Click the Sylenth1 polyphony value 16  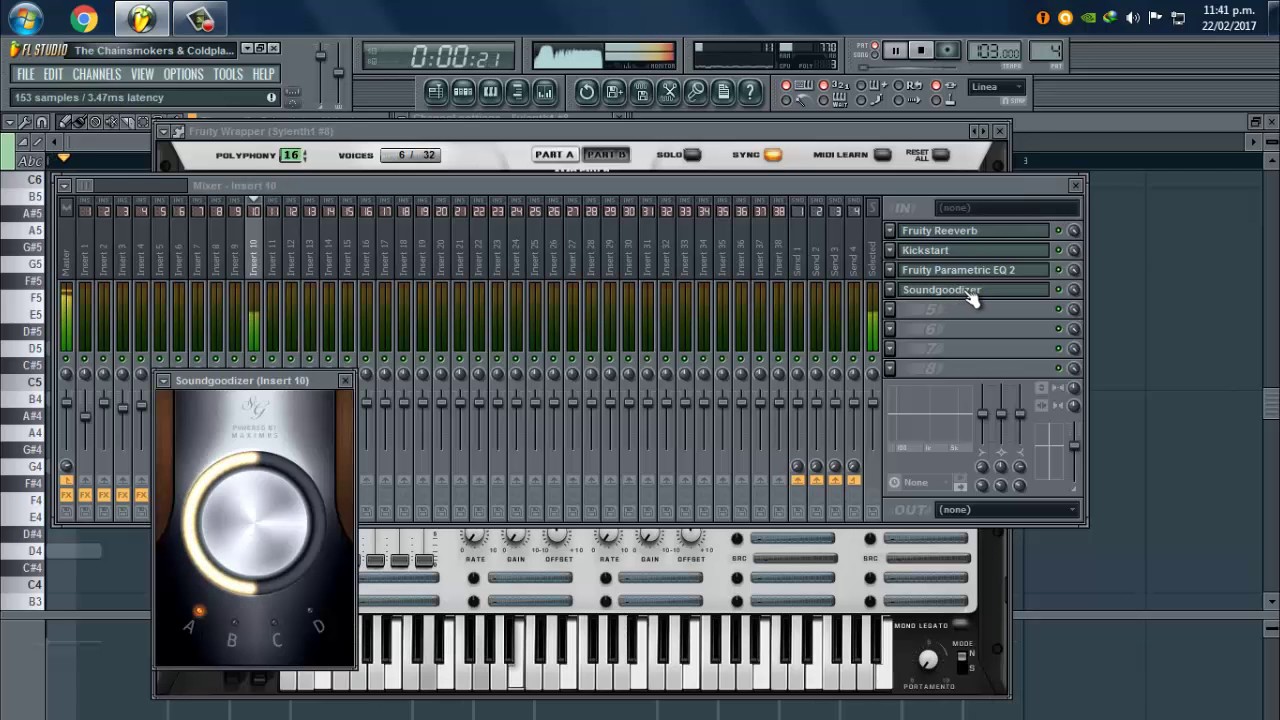click(290, 155)
